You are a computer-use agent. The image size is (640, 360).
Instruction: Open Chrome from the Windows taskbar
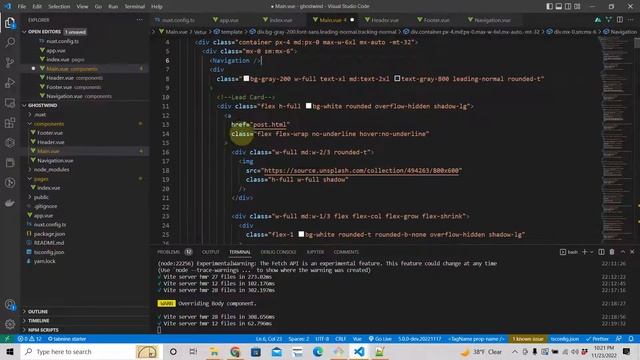[235, 351]
